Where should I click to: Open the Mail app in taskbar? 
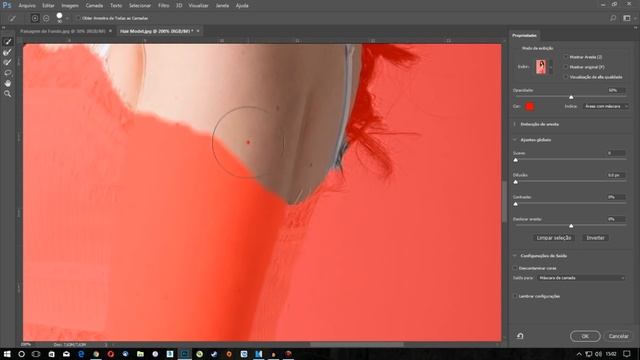pos(66,354)
